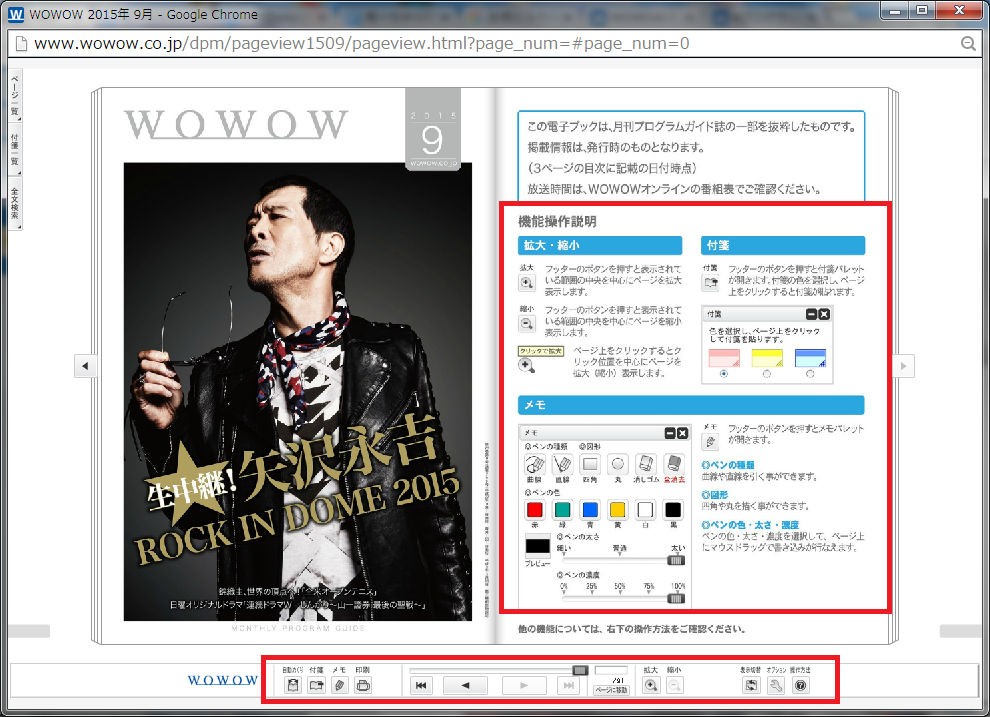Screen dimensions: 990x717
Task: Turn page using right edge arrow
Action: [x=904, y=365]
